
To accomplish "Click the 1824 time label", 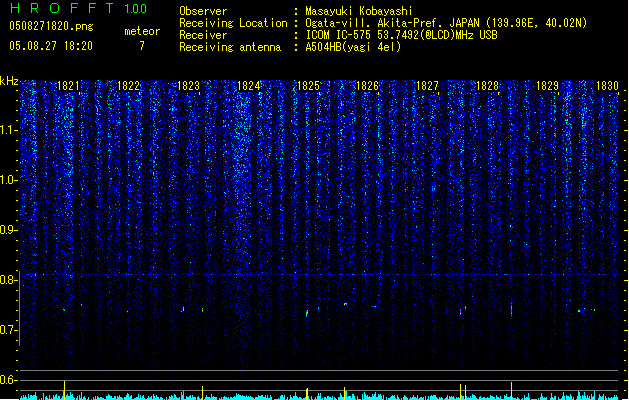I will pyautogui.click(x=248, y=86).
